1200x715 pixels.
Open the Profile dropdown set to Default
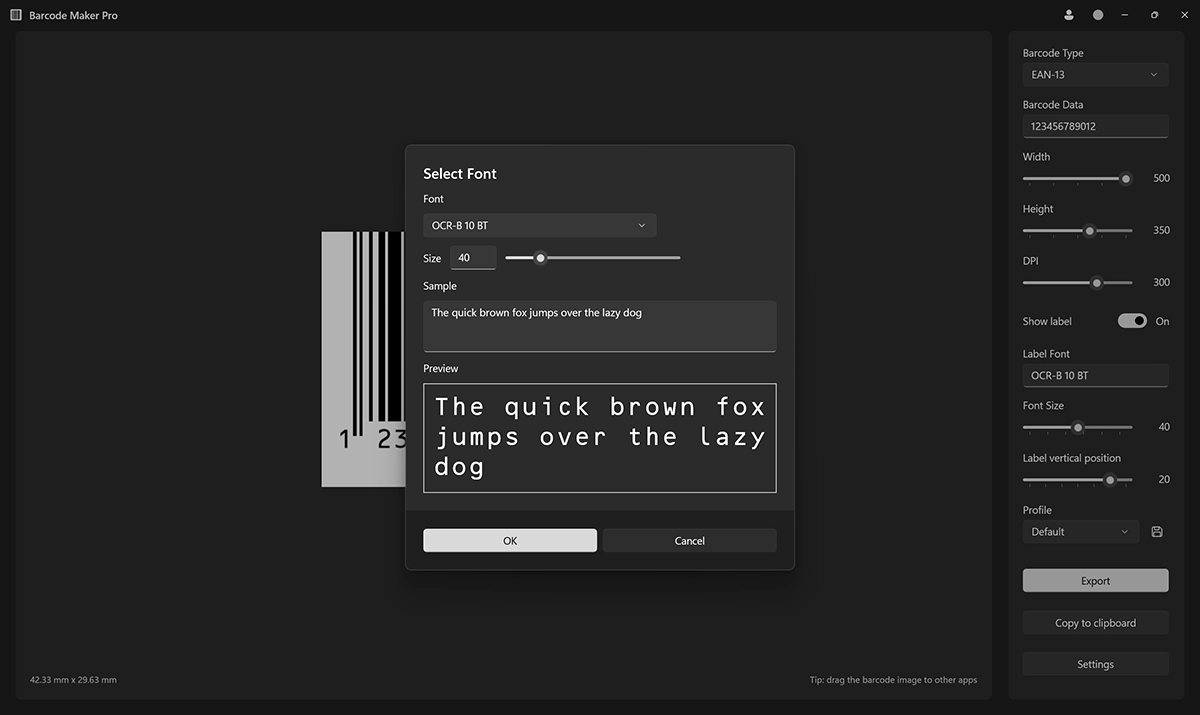[x=1081, y=532]
